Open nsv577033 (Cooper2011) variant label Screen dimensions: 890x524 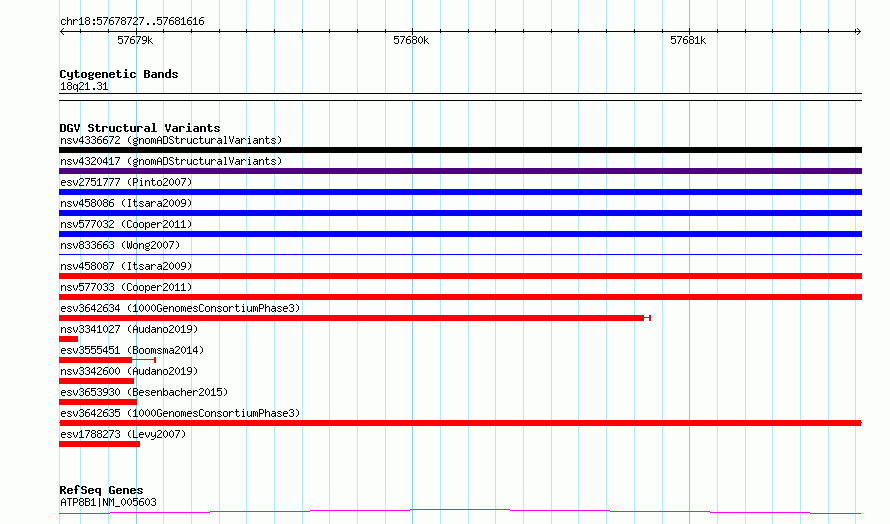pos(126,287)
